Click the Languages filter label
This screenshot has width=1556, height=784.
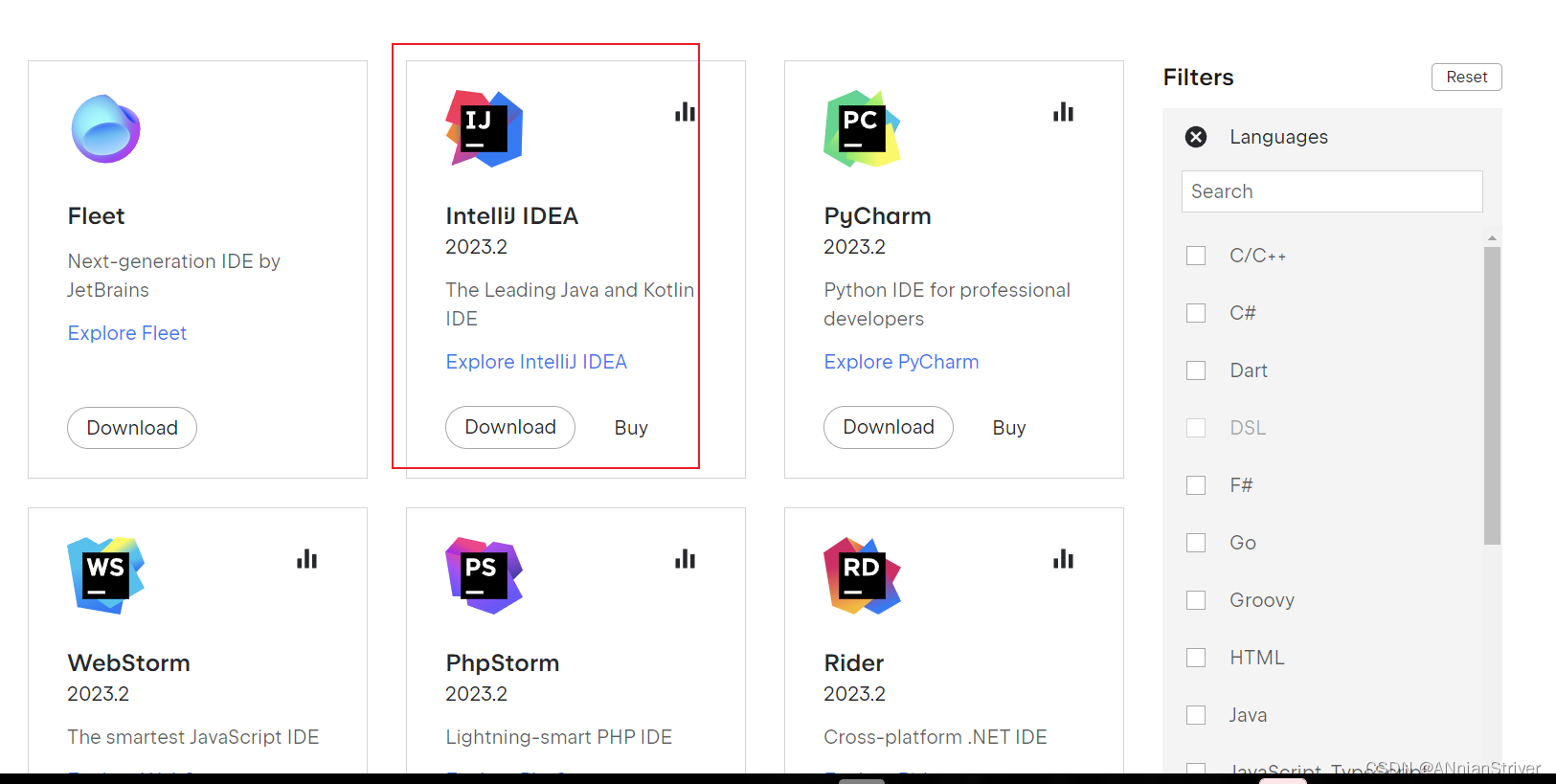(x=1278, y=137)
